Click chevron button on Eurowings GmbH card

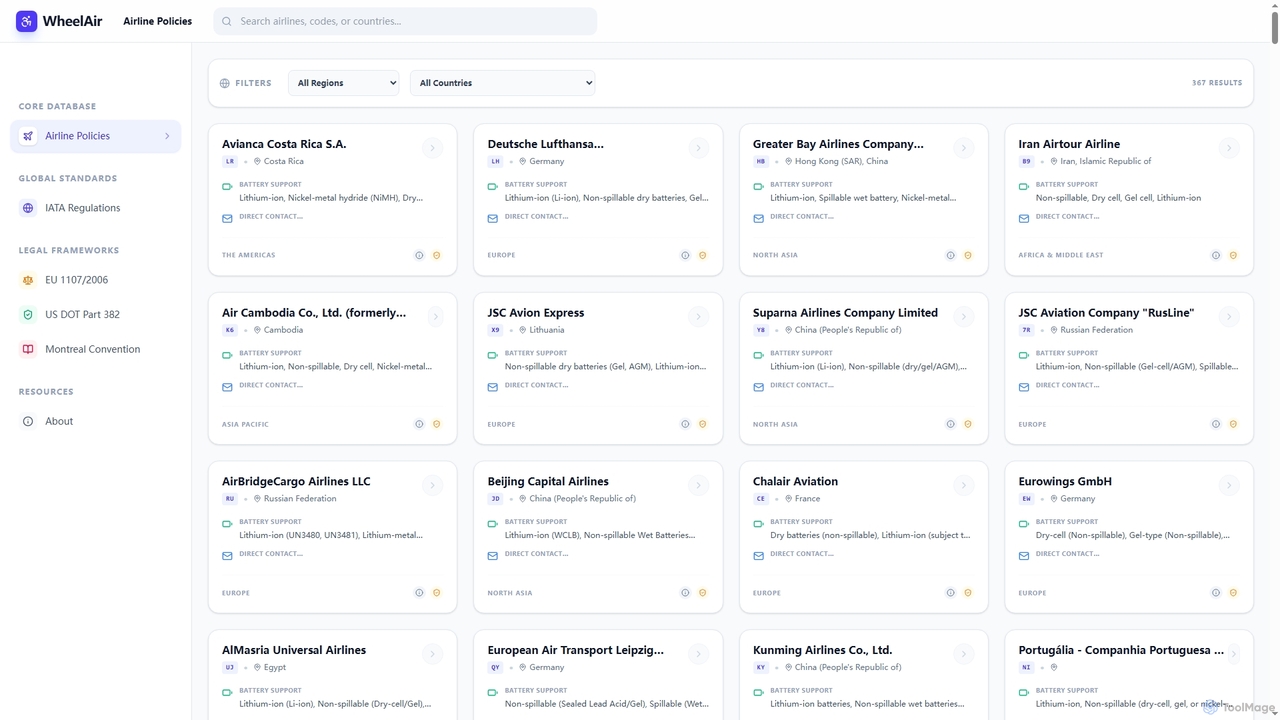1229,485
